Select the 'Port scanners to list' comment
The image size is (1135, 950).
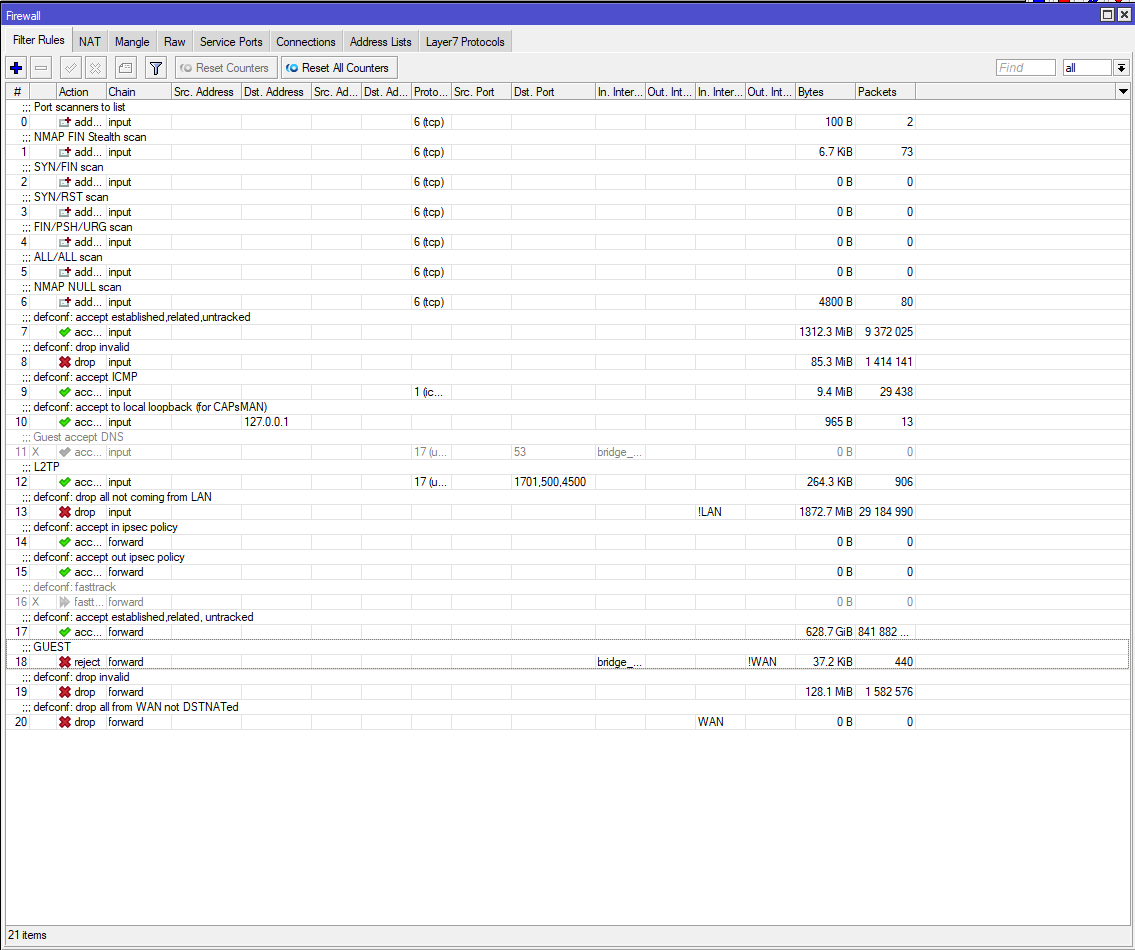point(80,107)
